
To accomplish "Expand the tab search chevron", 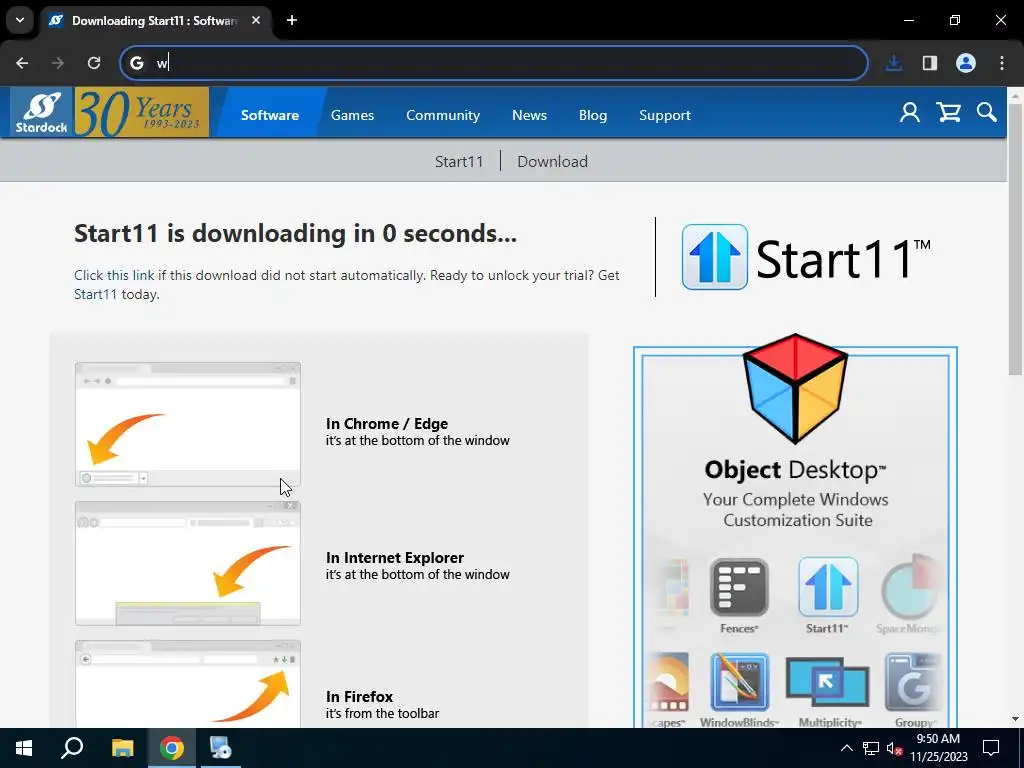I will point(20,20).
